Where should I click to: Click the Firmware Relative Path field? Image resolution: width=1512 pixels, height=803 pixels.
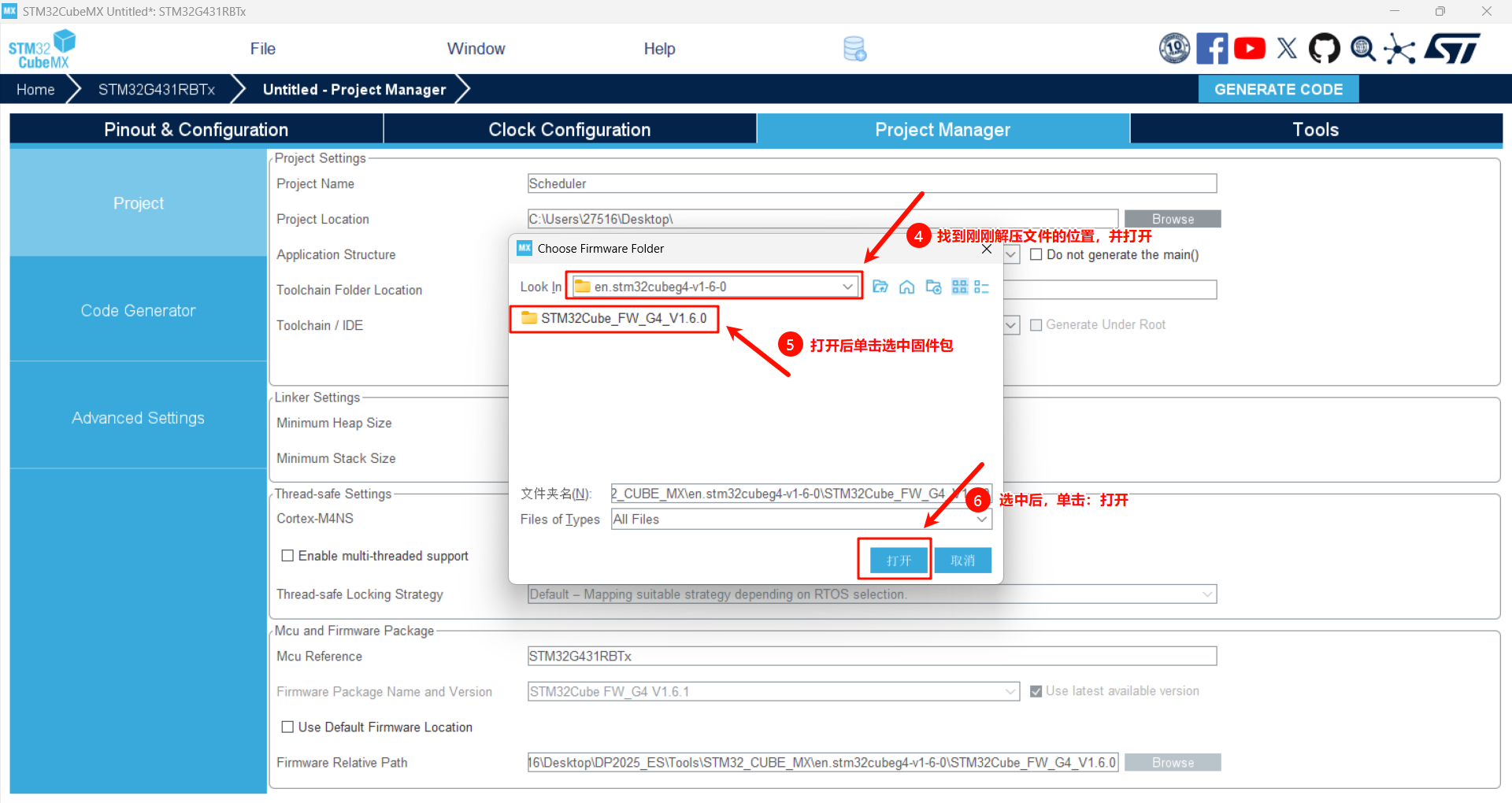[x=823, y=763]
